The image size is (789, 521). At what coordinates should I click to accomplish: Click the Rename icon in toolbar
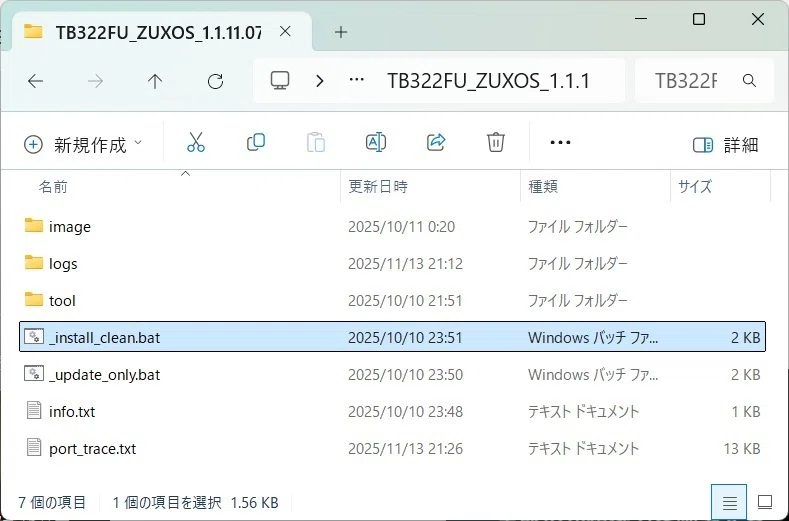tap(375, 142)
